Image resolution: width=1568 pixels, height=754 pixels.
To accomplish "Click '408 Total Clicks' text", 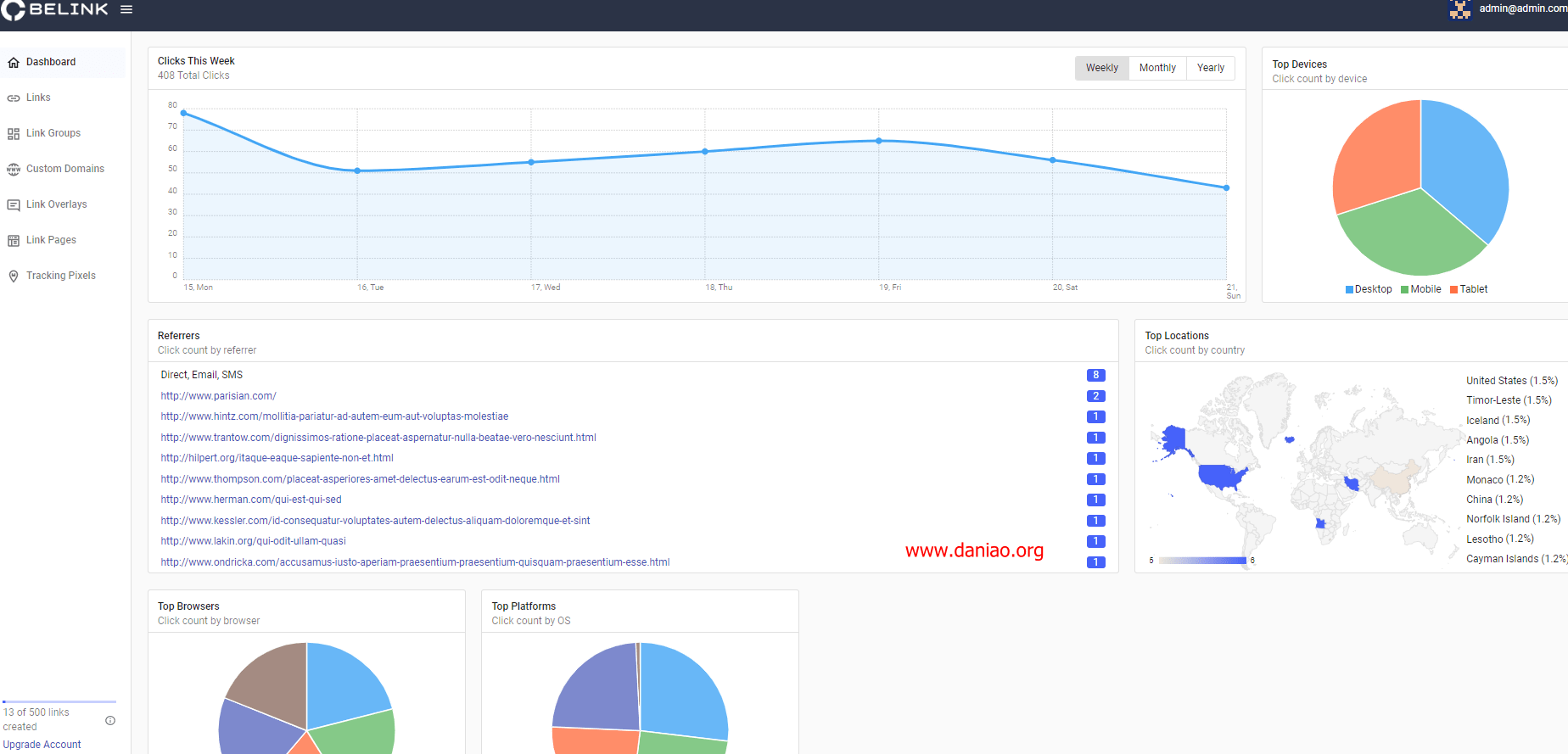I will coord(193,75).
